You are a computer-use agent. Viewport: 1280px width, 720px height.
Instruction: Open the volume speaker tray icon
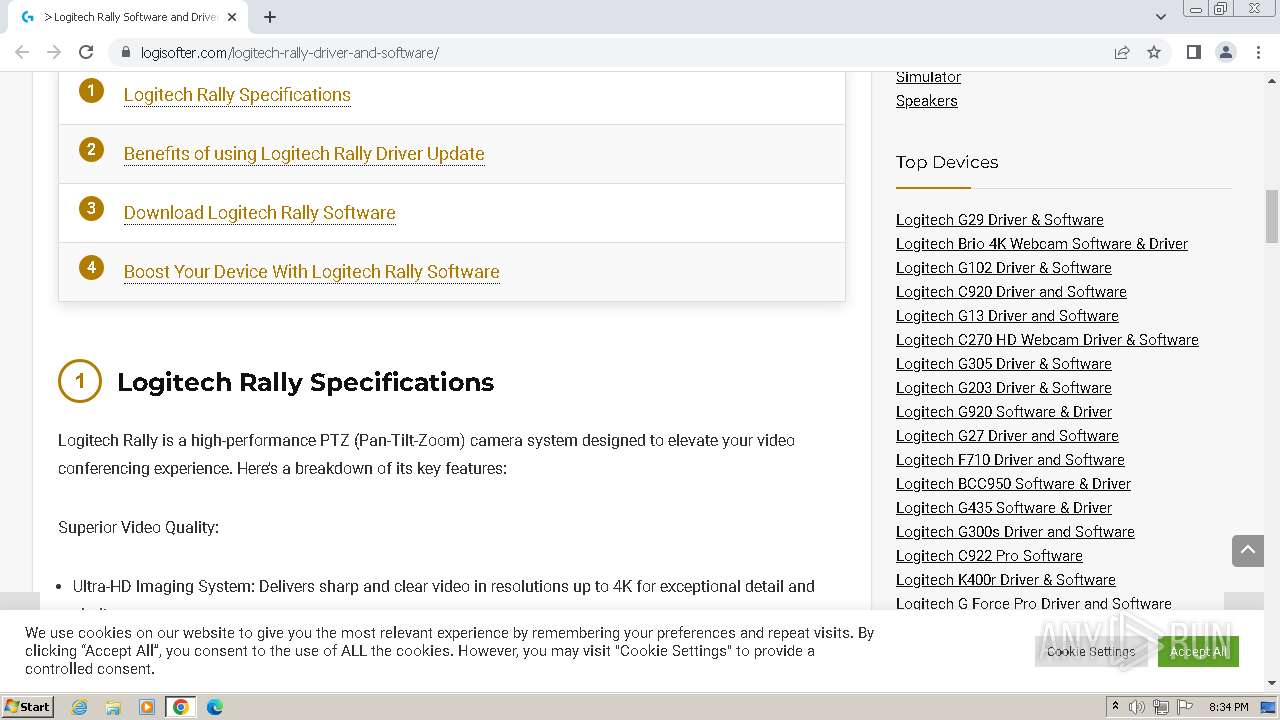1137,707
